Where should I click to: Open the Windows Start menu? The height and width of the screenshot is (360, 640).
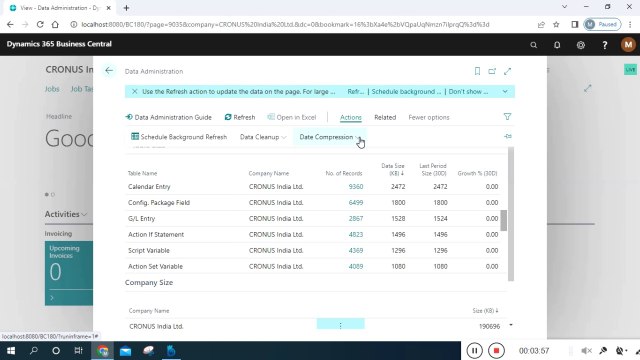(x=11, y=351)
